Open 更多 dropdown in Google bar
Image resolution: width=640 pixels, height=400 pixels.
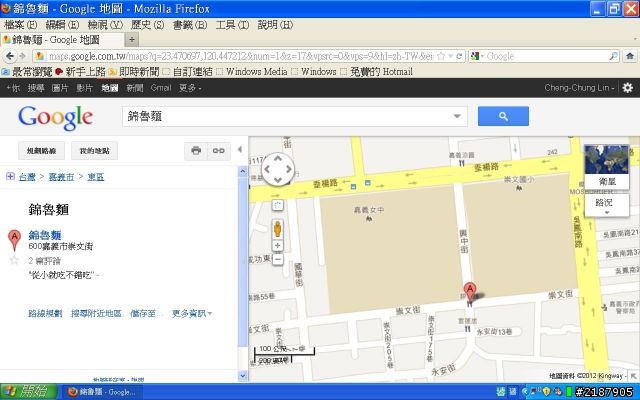tap(190, 87)
